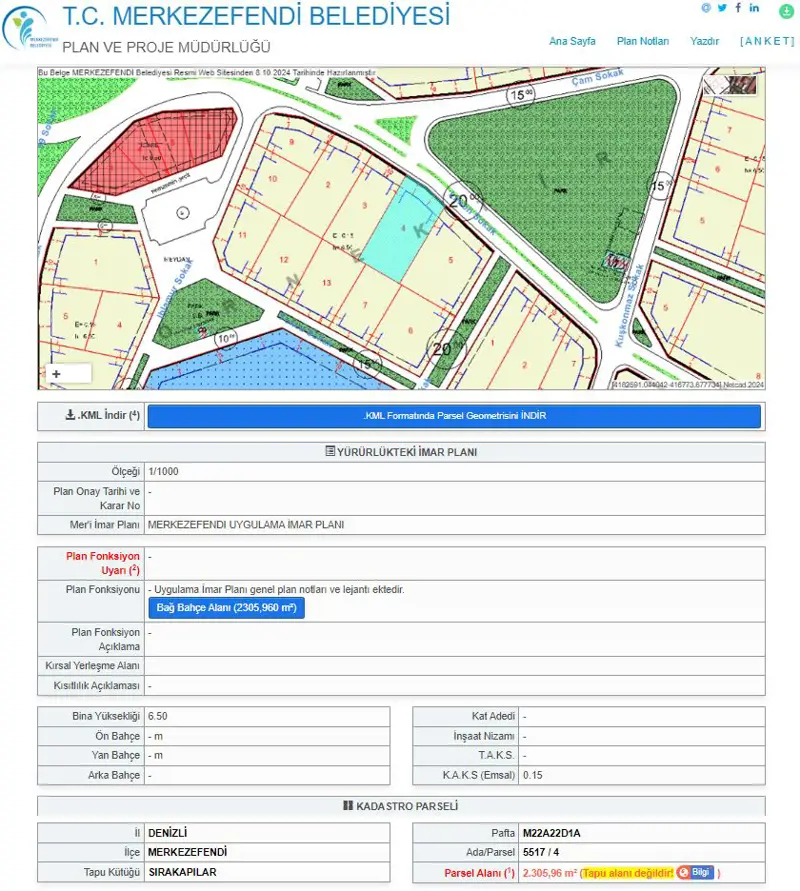Click the red '2.305,96 m²' parcel area
Screen dimensions: 800x891
click(550, 873)
